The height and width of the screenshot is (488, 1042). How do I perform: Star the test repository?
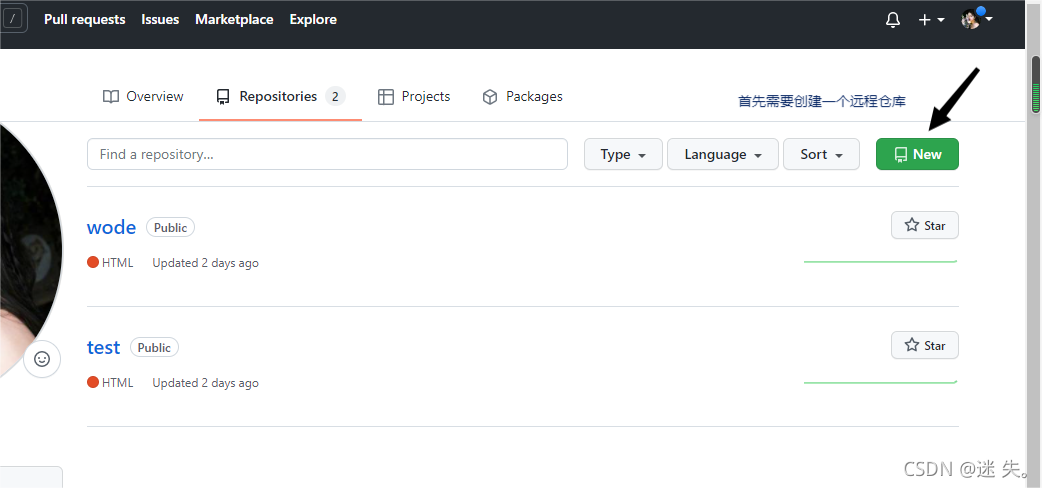coord(924,345)
